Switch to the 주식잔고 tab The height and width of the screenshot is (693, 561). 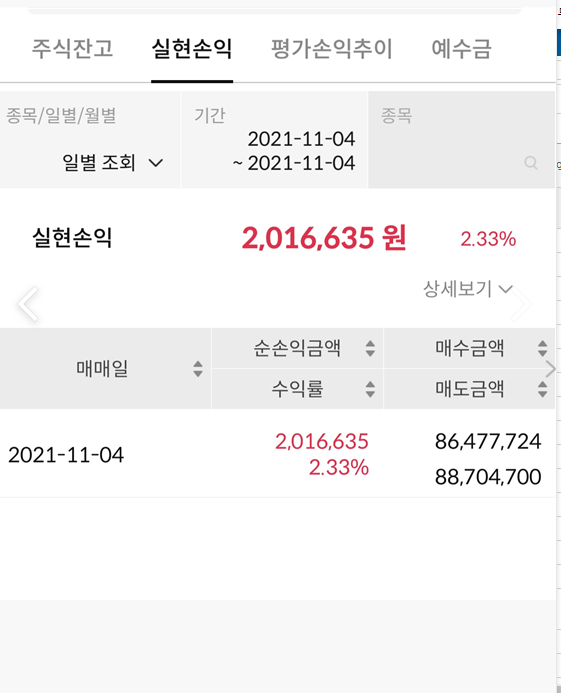click(73, 48)
